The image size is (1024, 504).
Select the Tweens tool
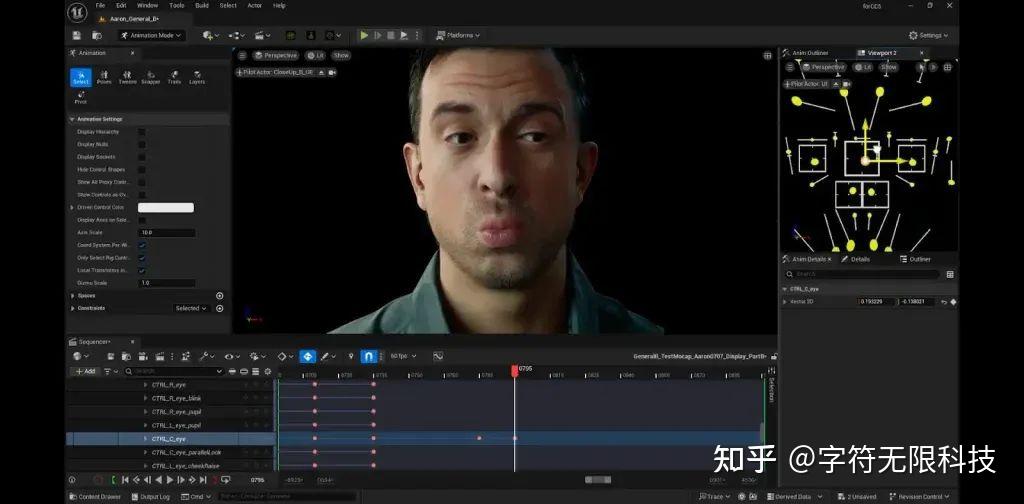point(127,78)
